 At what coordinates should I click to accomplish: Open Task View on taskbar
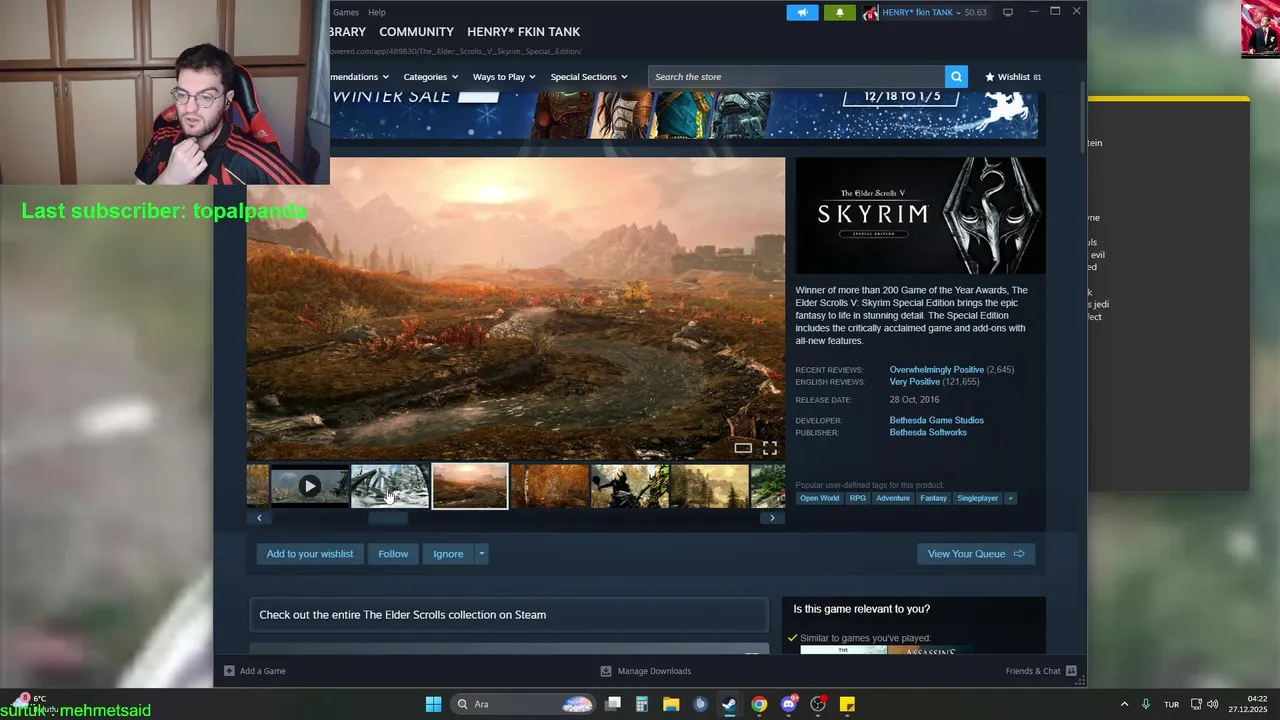click(613, 704)
